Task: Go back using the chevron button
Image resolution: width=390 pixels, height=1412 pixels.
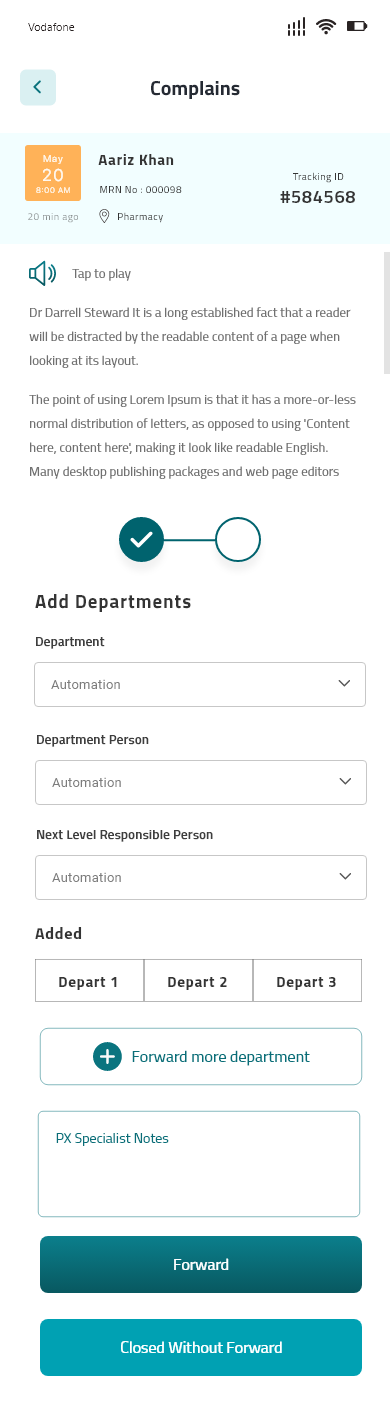Action: point(38,88)
